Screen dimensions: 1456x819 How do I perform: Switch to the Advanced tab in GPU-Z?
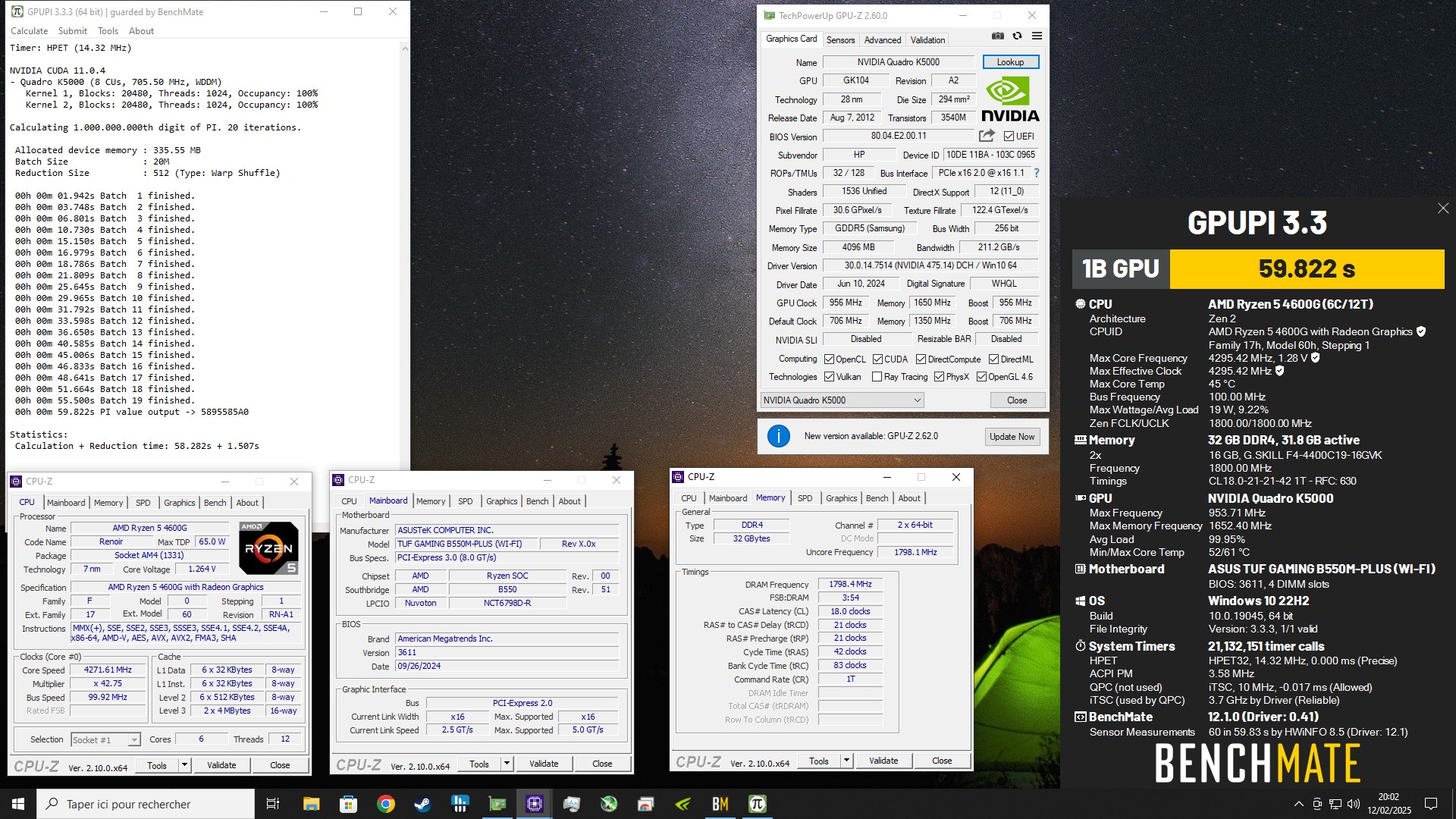[883, 40]
